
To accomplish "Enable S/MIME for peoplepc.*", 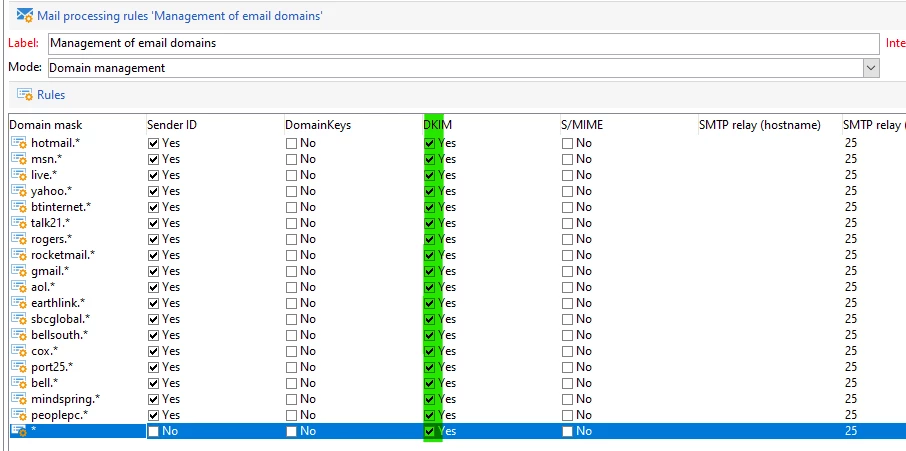I will coord(567,415).
